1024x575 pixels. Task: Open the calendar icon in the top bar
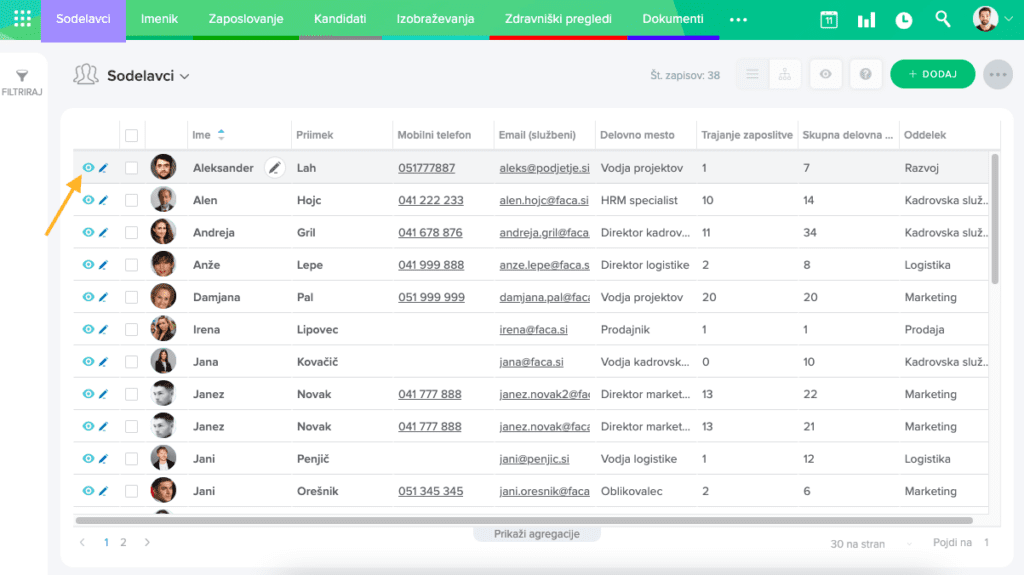point(828,20)
